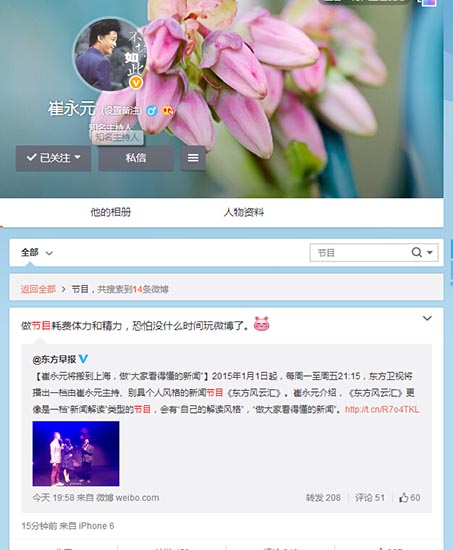The image size is (453, 550).
Task: Open the t.cn short link in post
Action: click(382, 409)
